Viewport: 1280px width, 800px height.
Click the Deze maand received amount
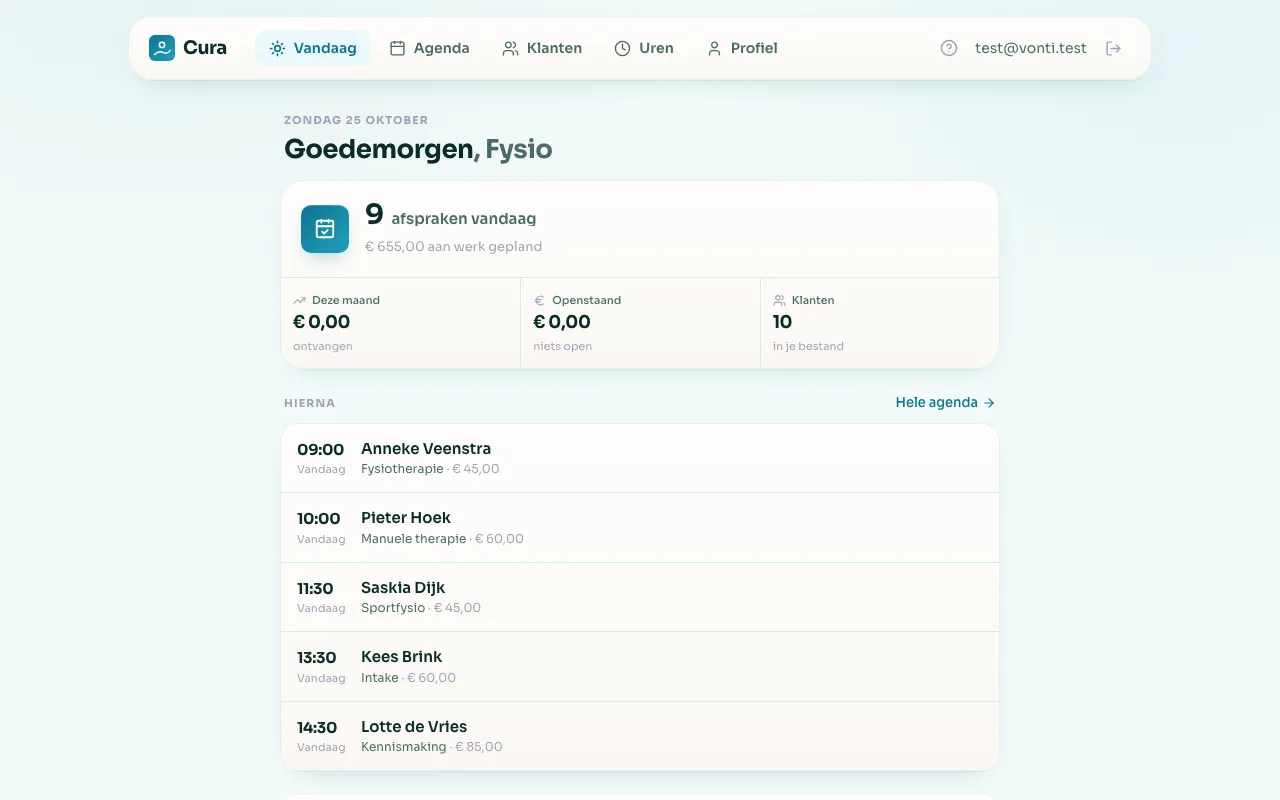pyautogui.click(x=321, y=322)
